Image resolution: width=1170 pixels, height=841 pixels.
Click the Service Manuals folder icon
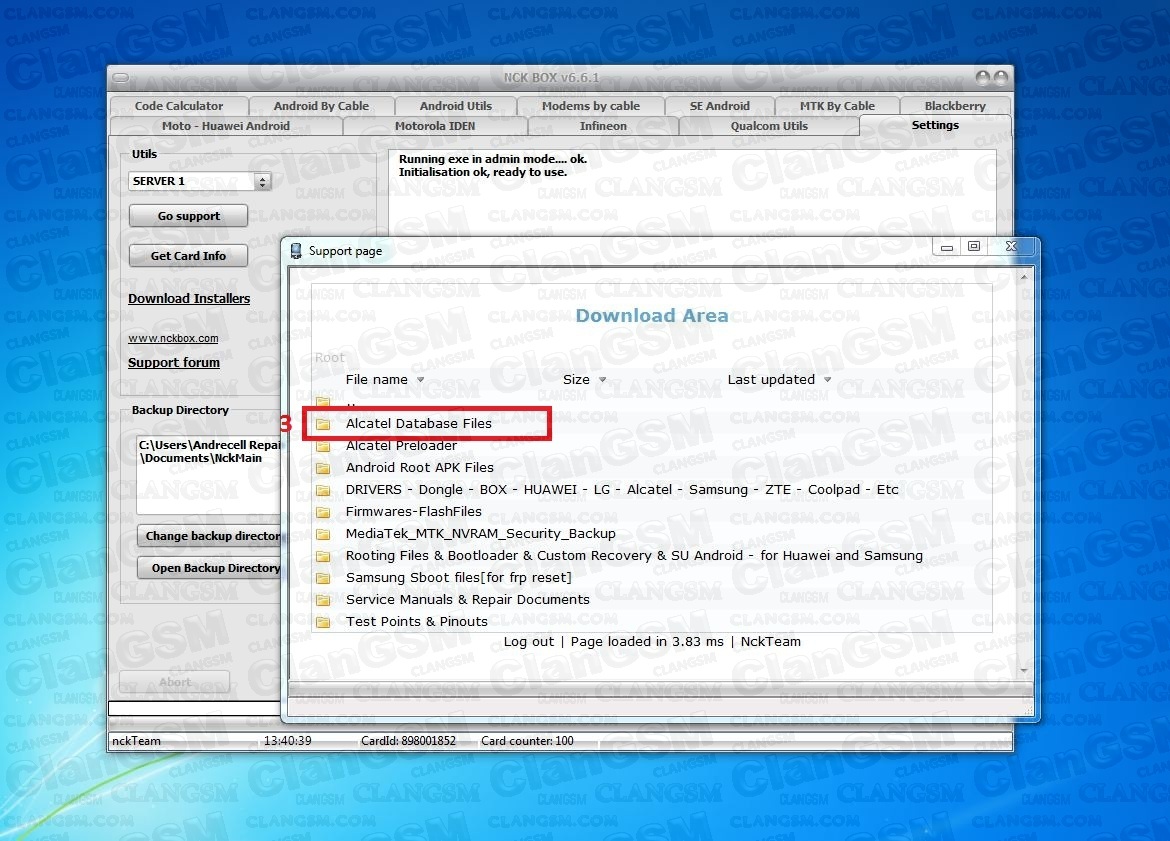(x=323, y=600)
